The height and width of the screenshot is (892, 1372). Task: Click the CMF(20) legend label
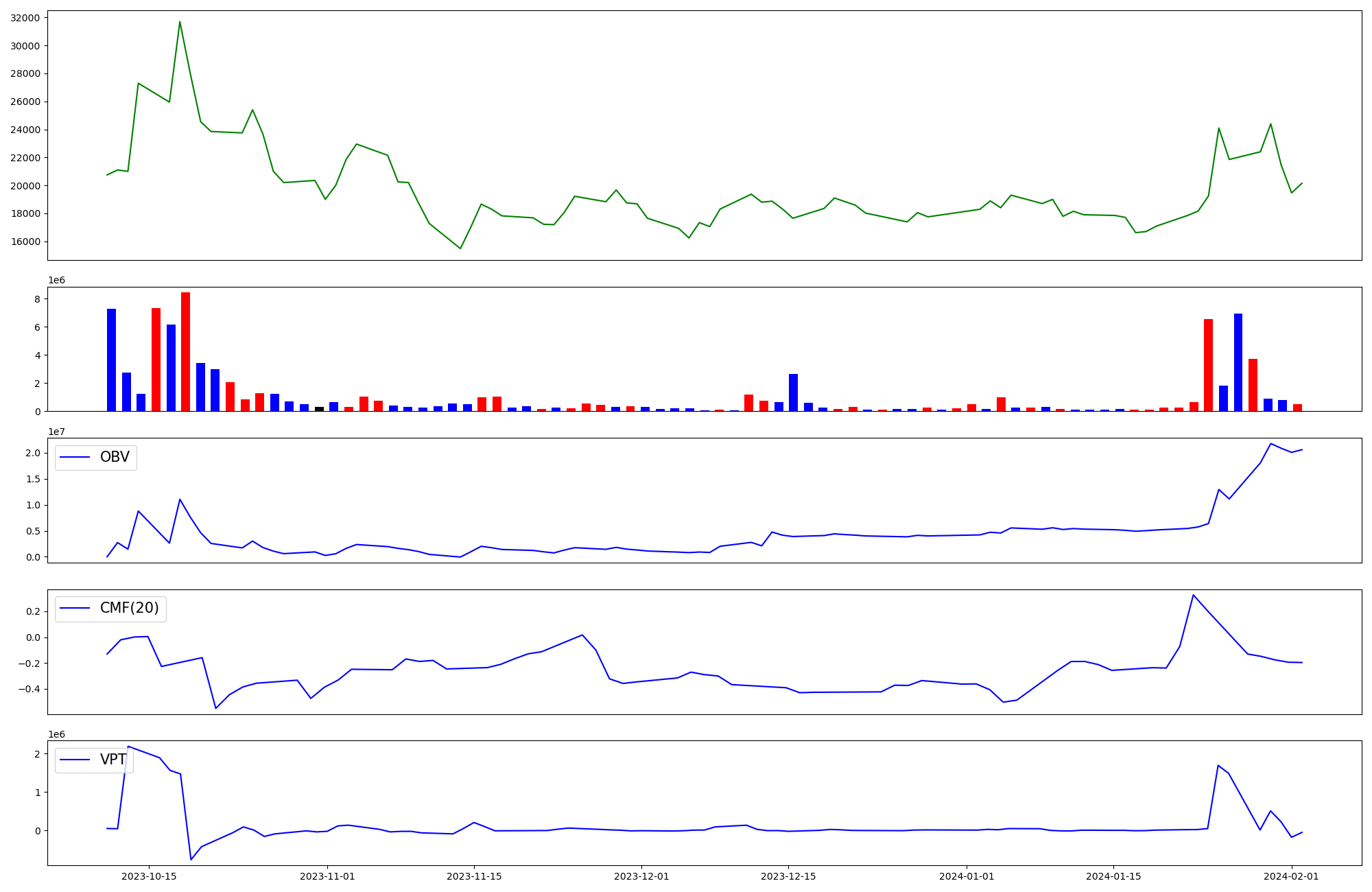pyautogui.click(x=130, y=608)
